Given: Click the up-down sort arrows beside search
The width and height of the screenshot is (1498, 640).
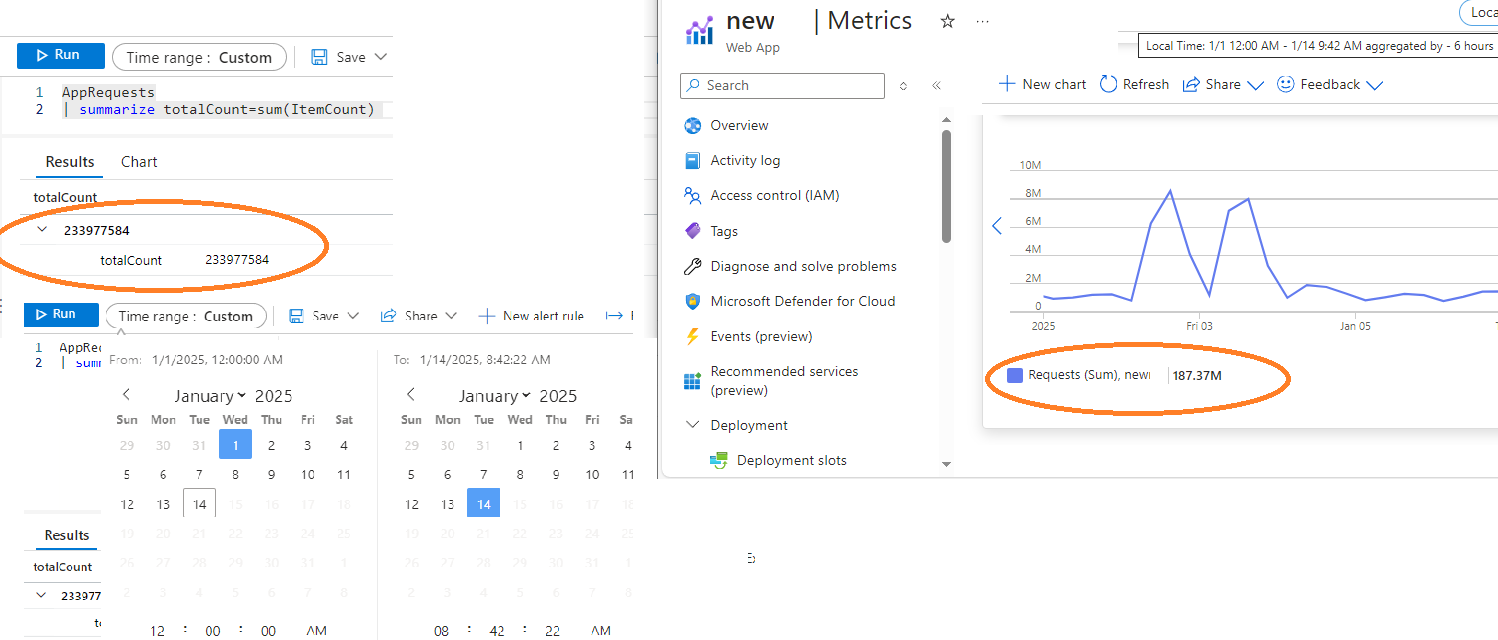Looking at the screenshot, I should point(903,86).
